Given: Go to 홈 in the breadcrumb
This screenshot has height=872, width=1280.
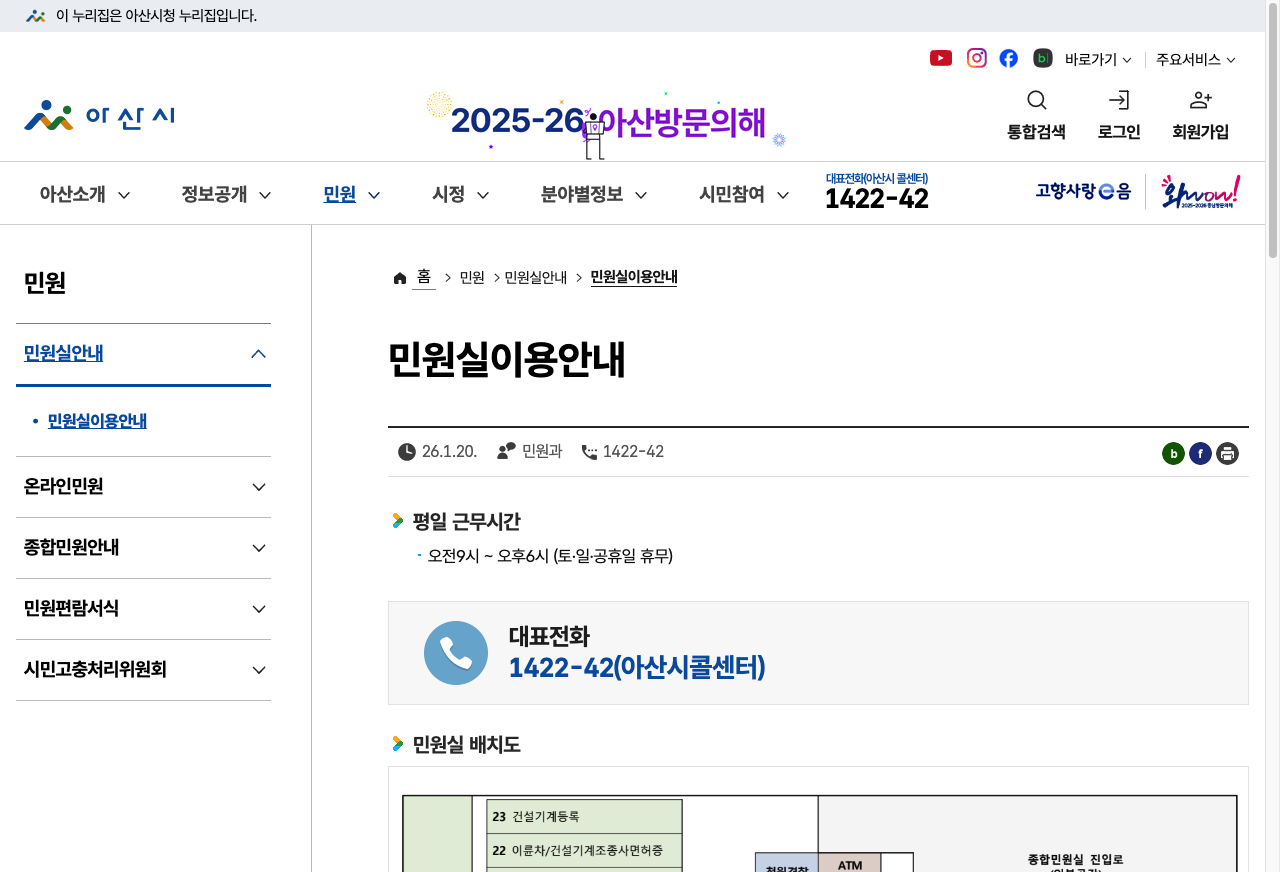Looking at the screenshot, I should coord(424,277).
